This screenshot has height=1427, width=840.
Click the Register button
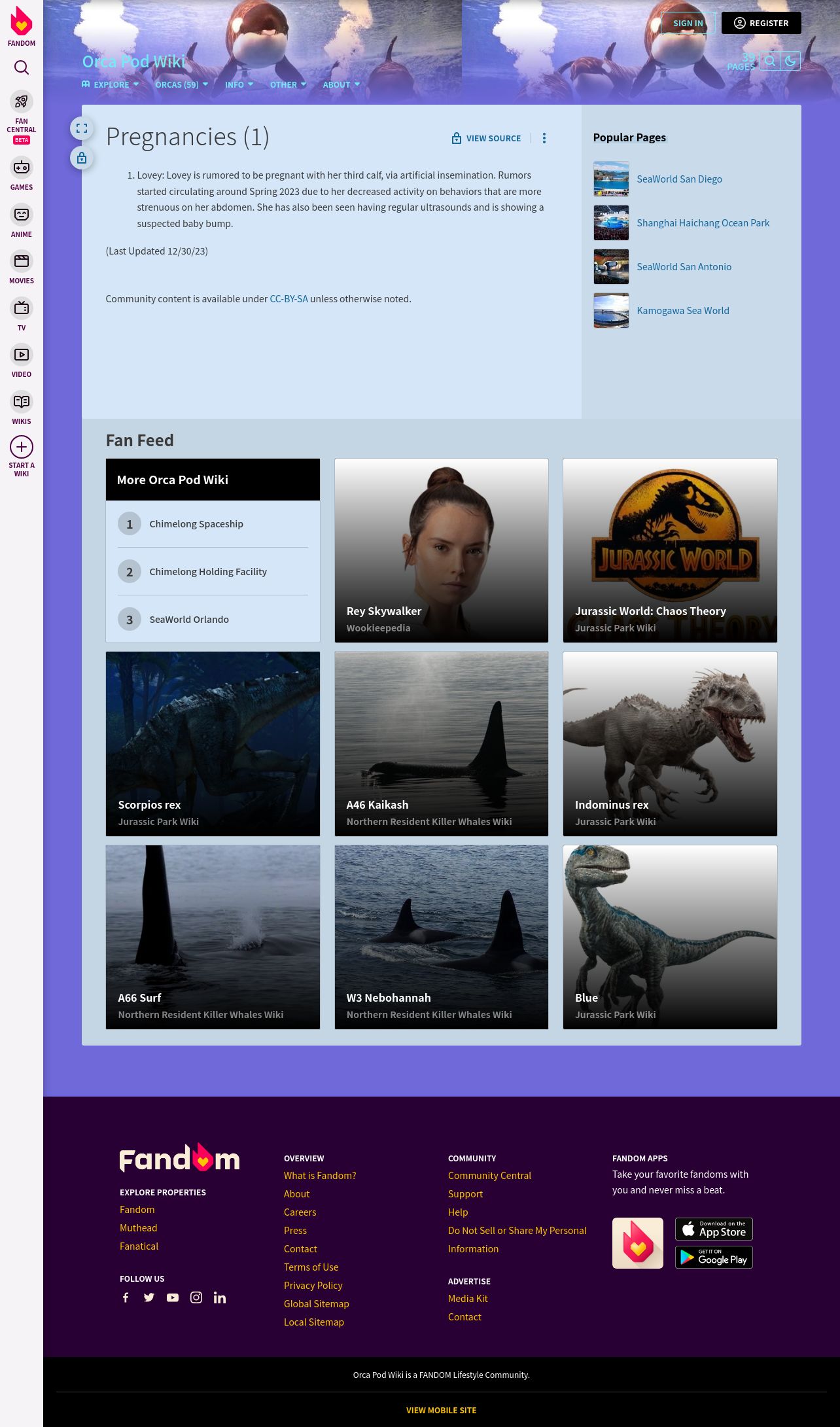click(x=761, y=23)
